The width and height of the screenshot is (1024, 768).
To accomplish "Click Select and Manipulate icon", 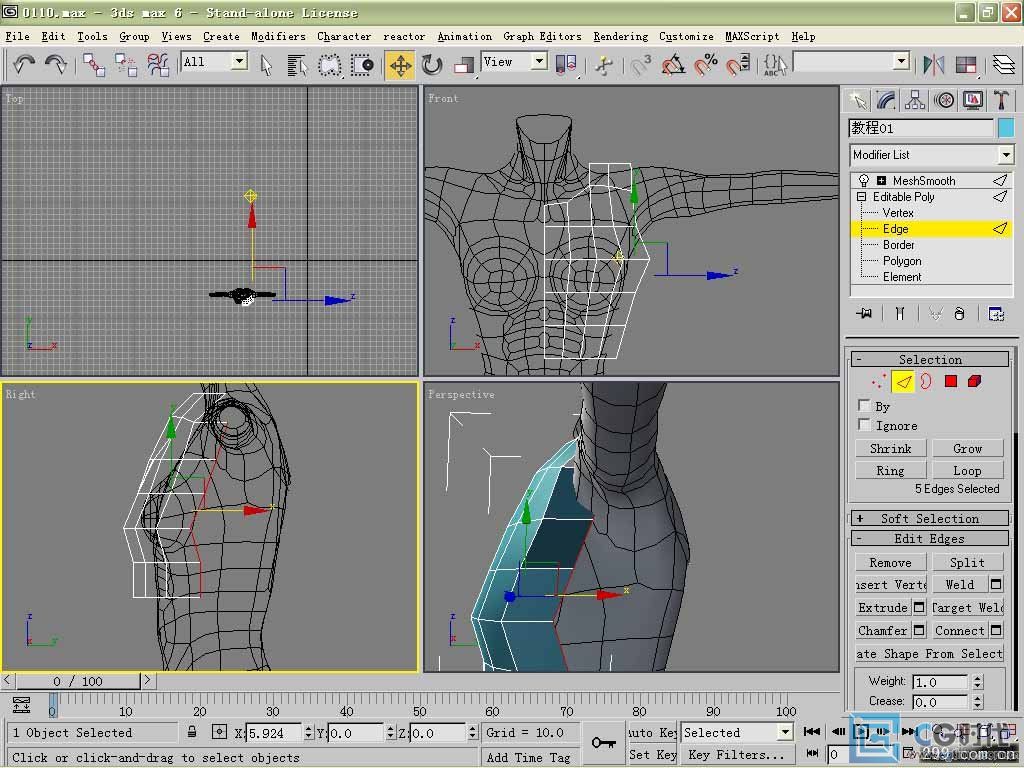I will pos(604,64).
